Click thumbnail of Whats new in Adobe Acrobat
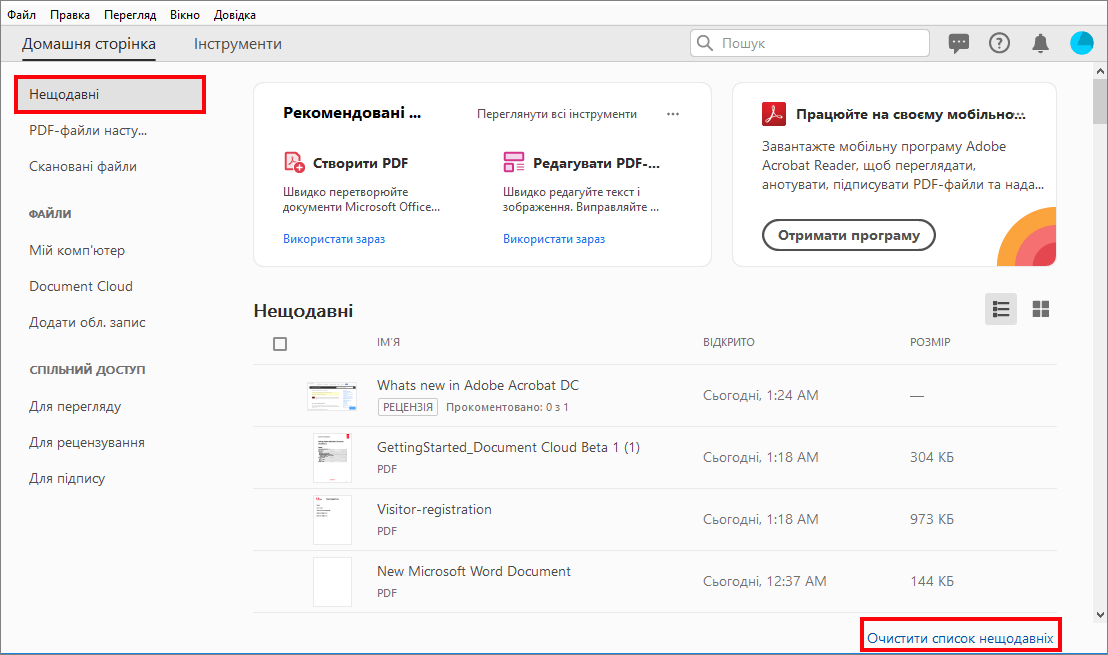This screenshot has height=655, width=1108. (x=331, y=396)
